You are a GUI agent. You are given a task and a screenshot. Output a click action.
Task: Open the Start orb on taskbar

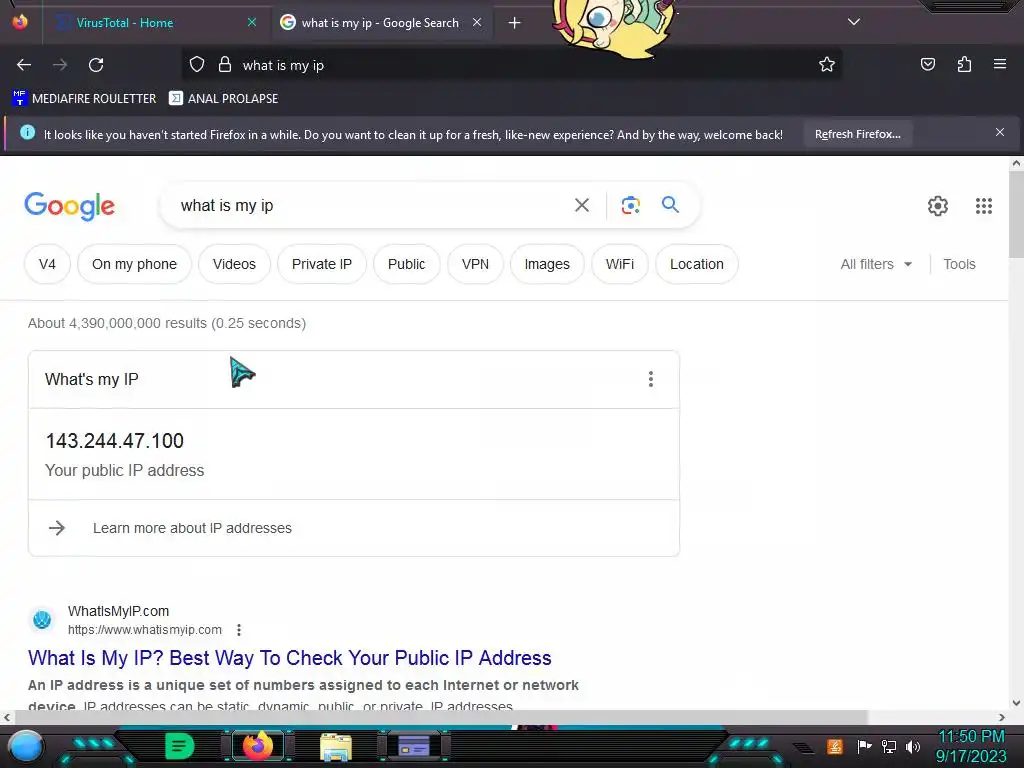click(26, 746)
